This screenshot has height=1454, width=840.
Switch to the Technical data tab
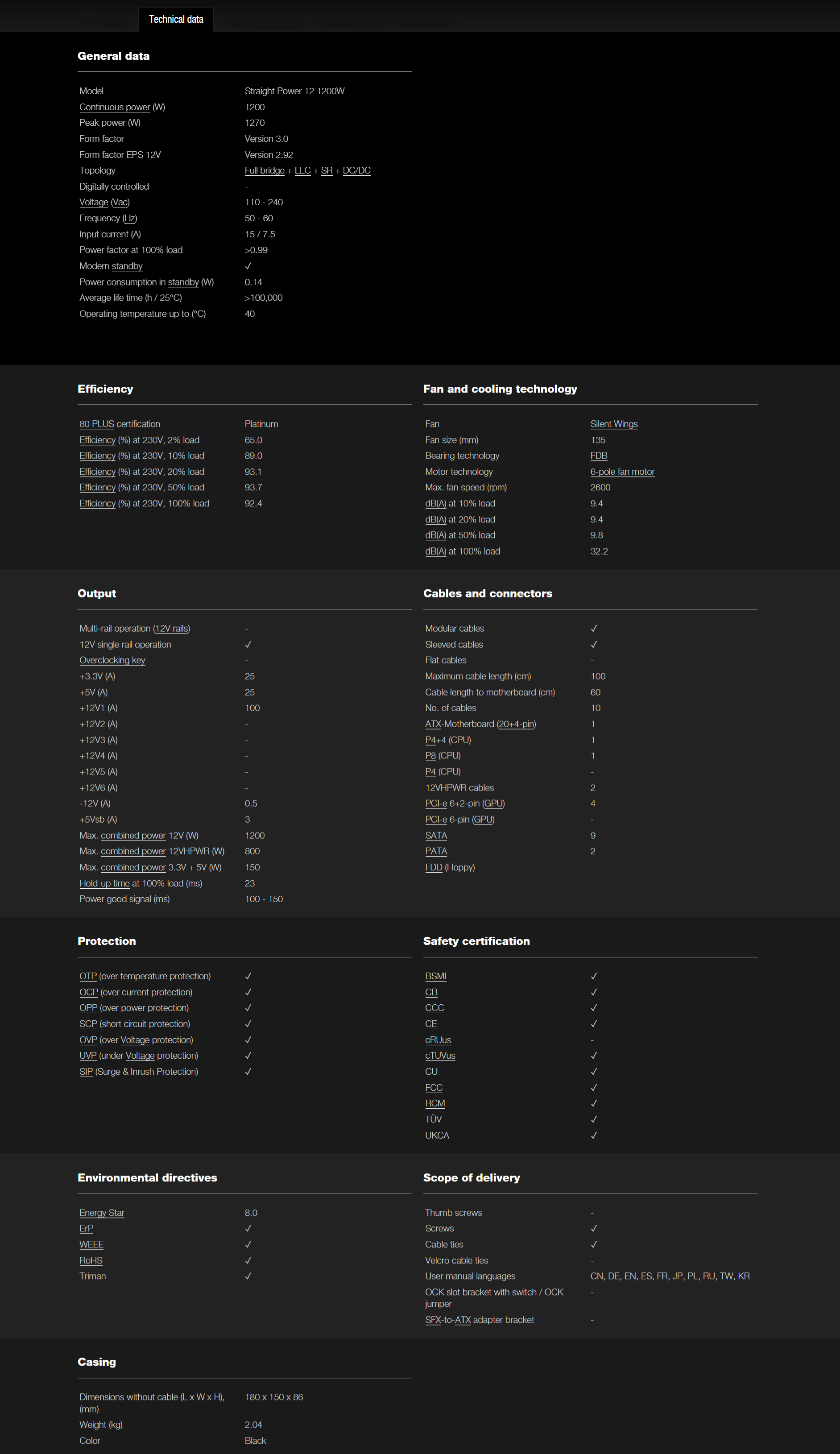176,20
